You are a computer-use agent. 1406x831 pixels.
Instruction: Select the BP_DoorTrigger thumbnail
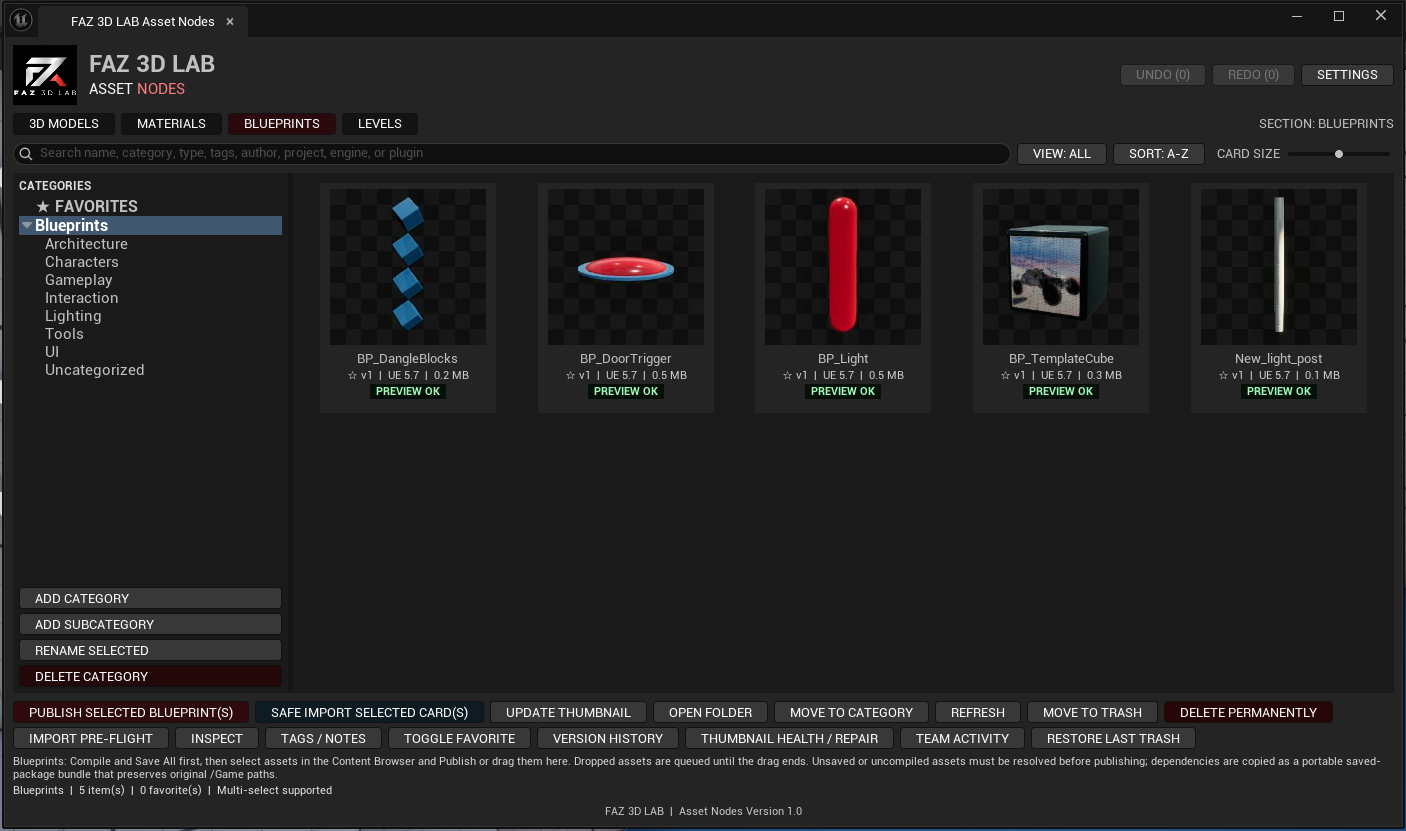[x=626, y=267]
